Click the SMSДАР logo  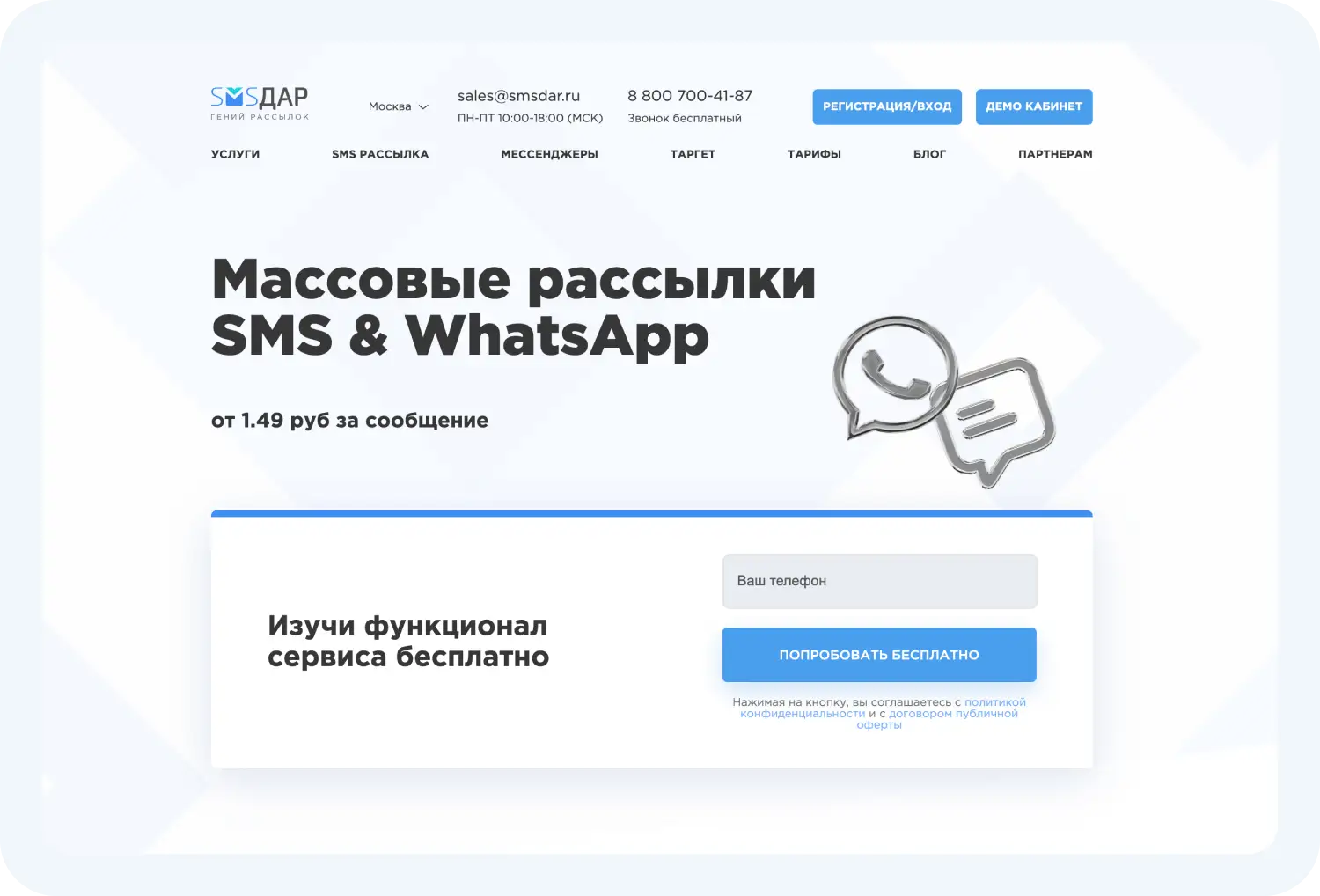[x=260, y=103]
